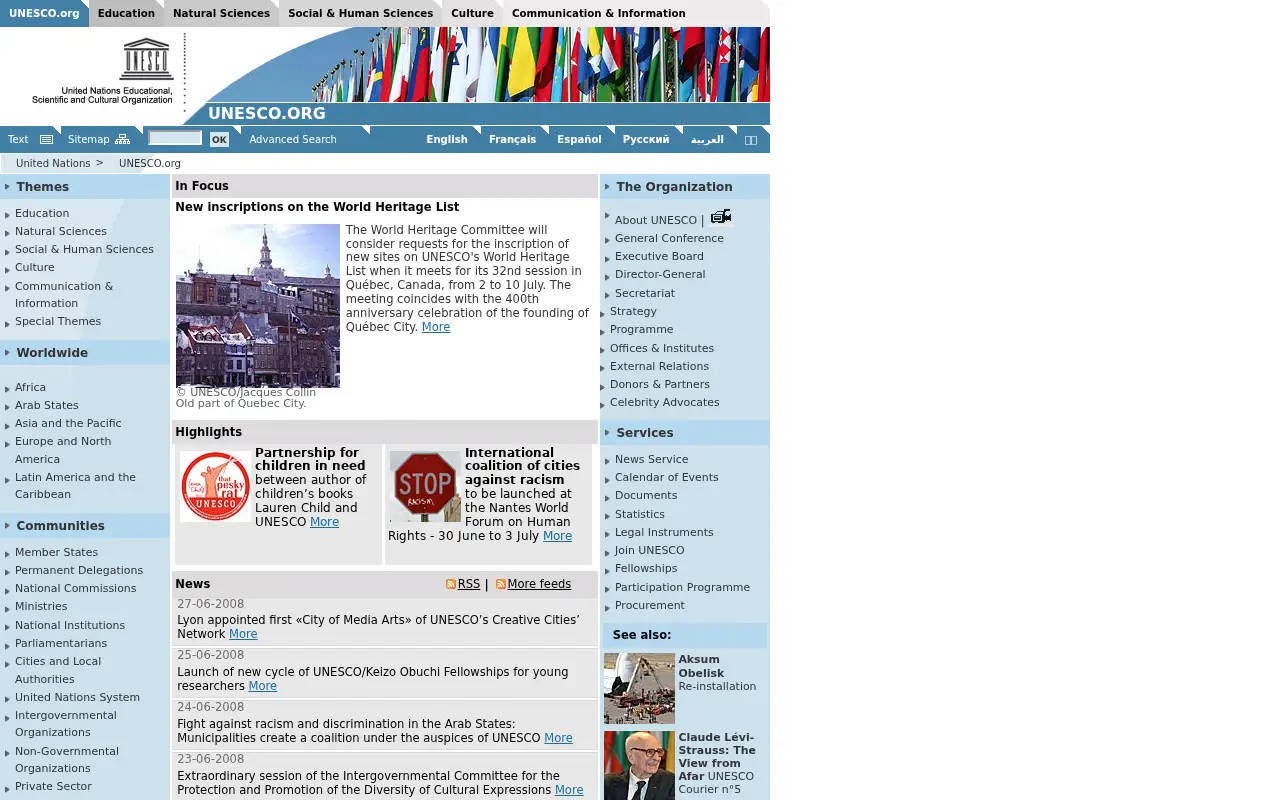Open Special Themes in Themes list

pyautogui.click(x=58, y=321)
